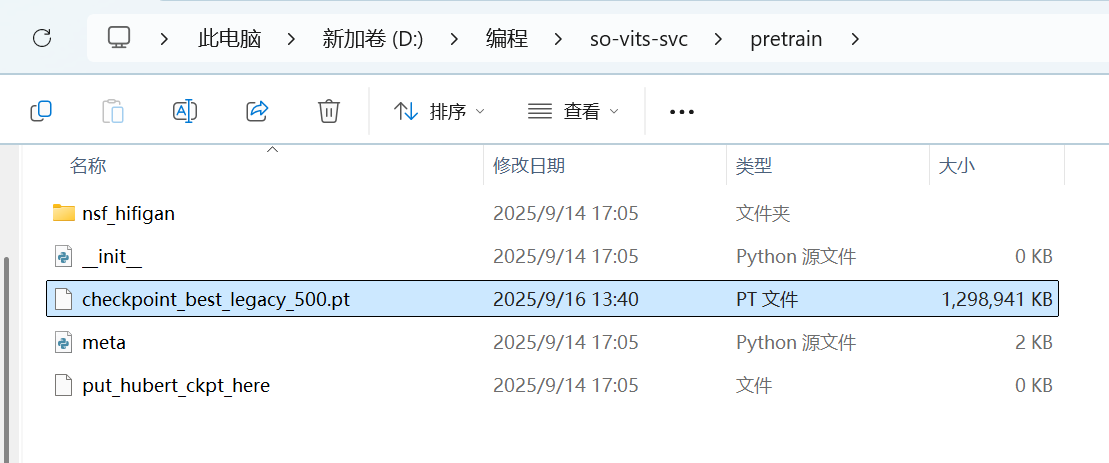Select the nsf_hifigan folder

point(128,213)
